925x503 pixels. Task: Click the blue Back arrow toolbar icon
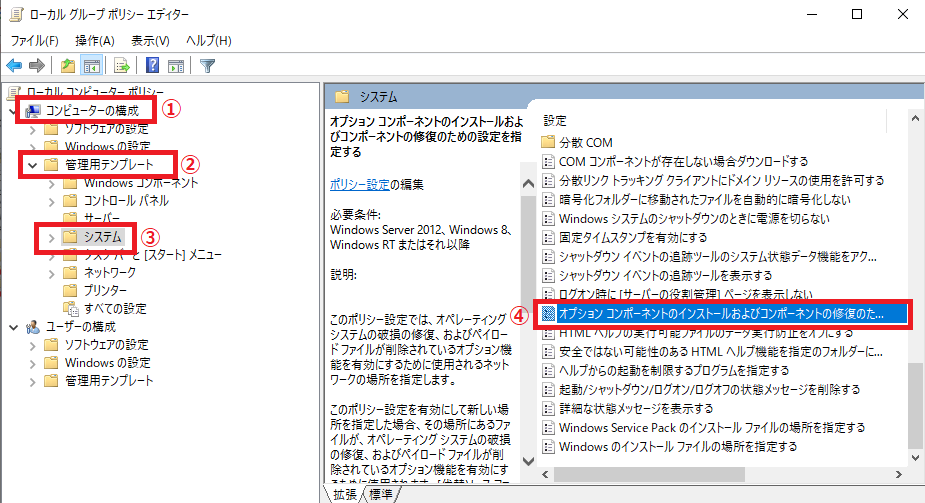click(x=15, y=66)
